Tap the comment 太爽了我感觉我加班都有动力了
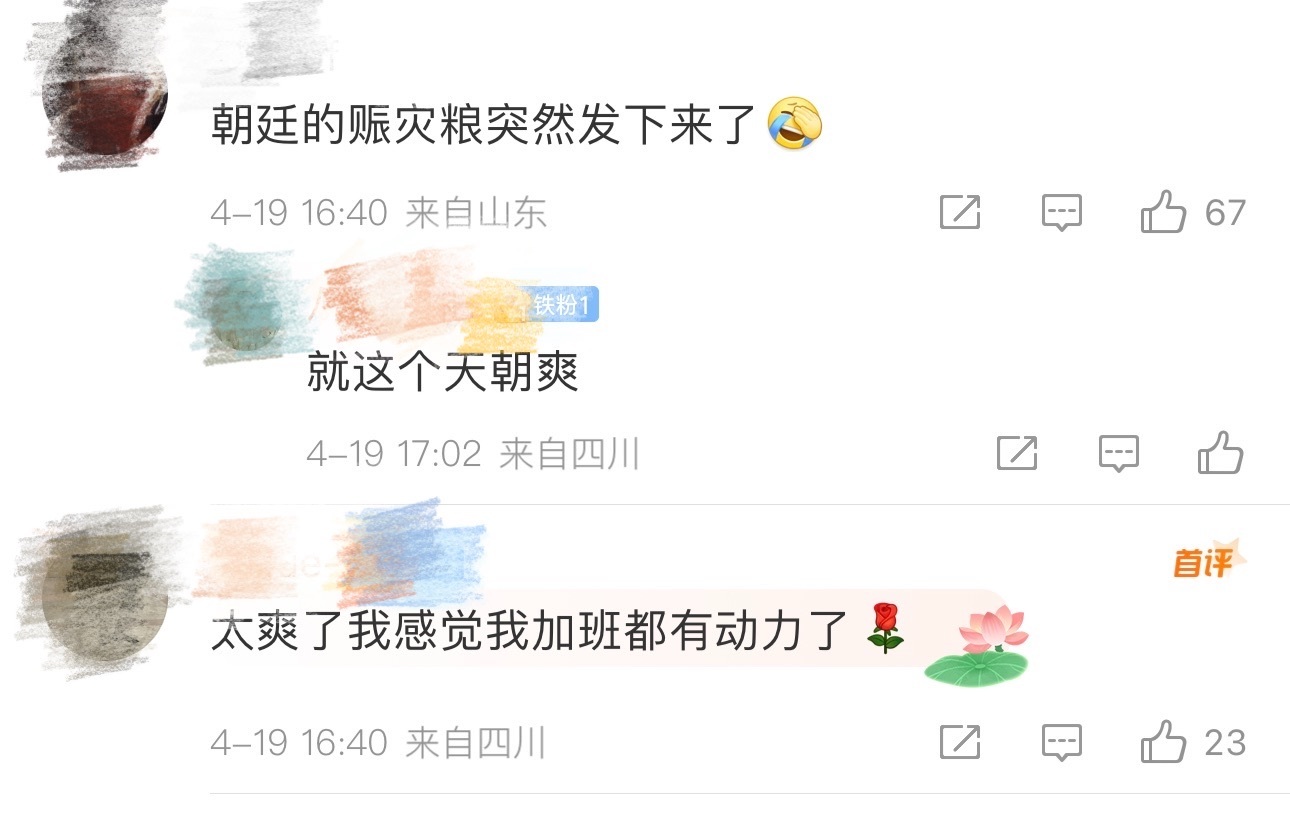Viewport: 1290px width, 819px height. [530, 633]
